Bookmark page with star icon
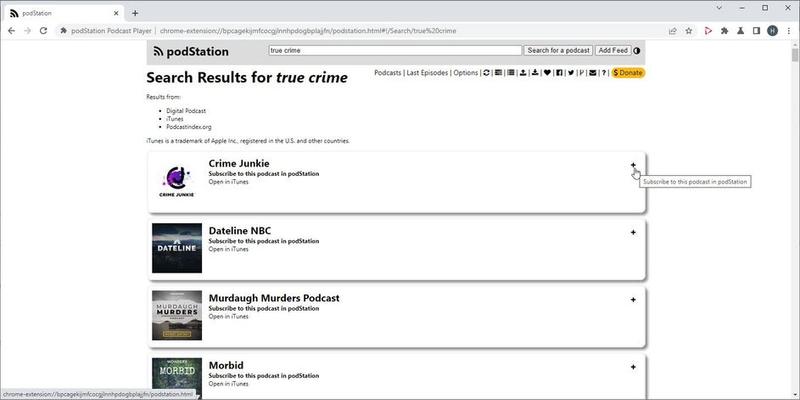 tap(689, 31)
